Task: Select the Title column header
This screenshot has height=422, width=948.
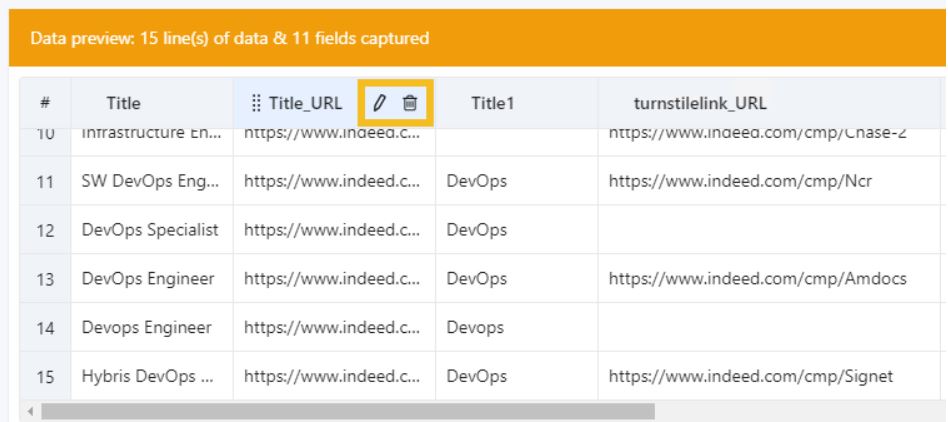Action: coord(124,102)
